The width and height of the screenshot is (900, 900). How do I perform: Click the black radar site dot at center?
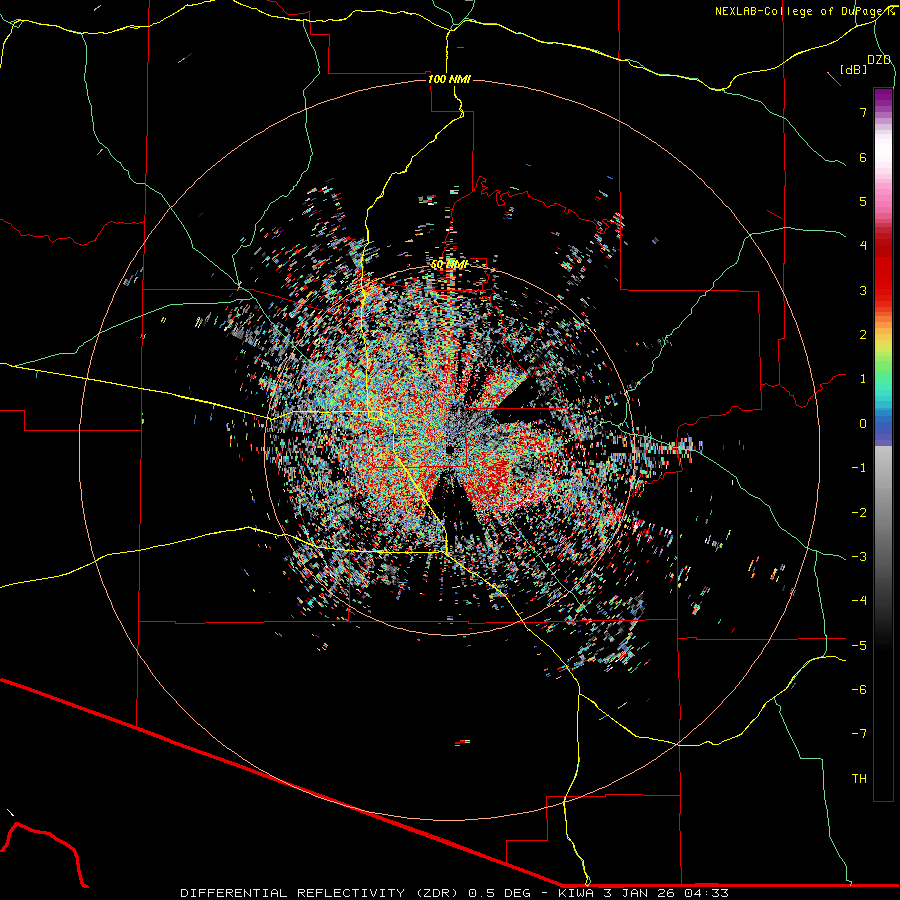451,448
